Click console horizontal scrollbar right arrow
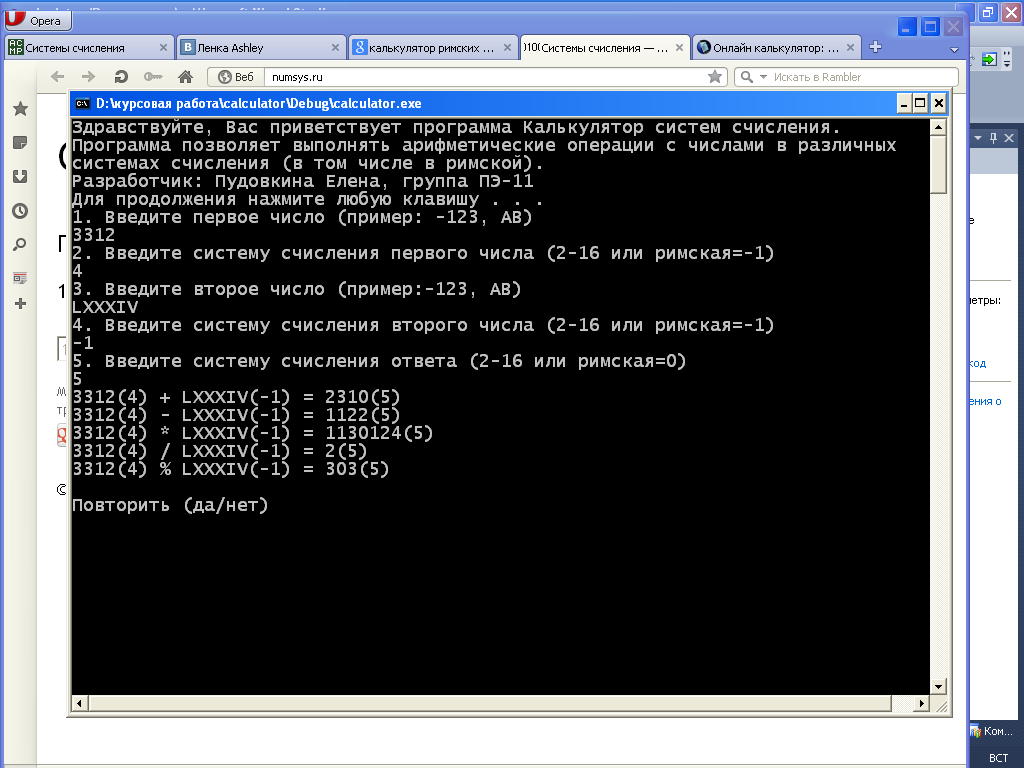Screen dimensions: 1024x768 coord(921,703)
